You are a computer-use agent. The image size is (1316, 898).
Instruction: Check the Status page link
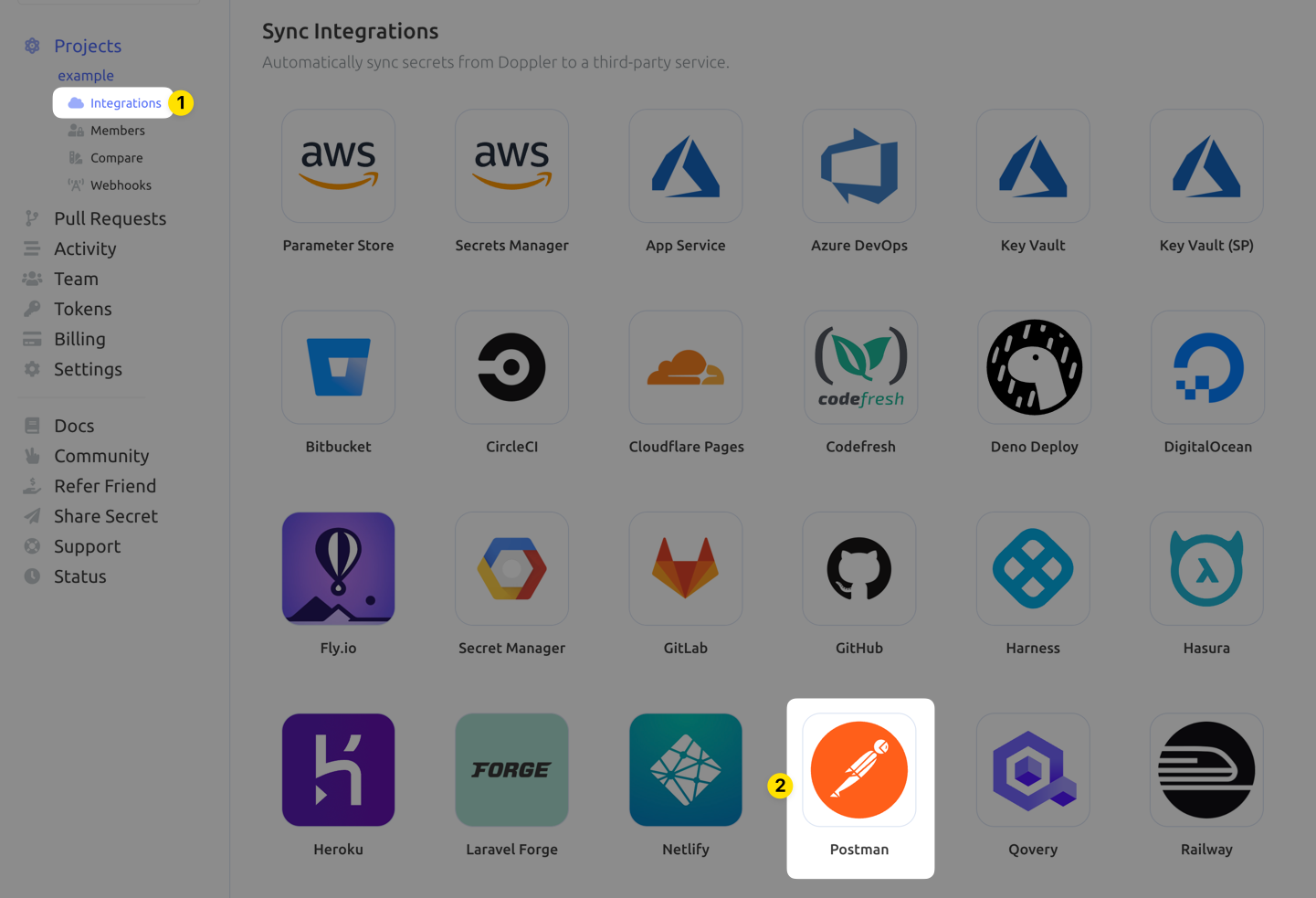[x=80, y=576]
